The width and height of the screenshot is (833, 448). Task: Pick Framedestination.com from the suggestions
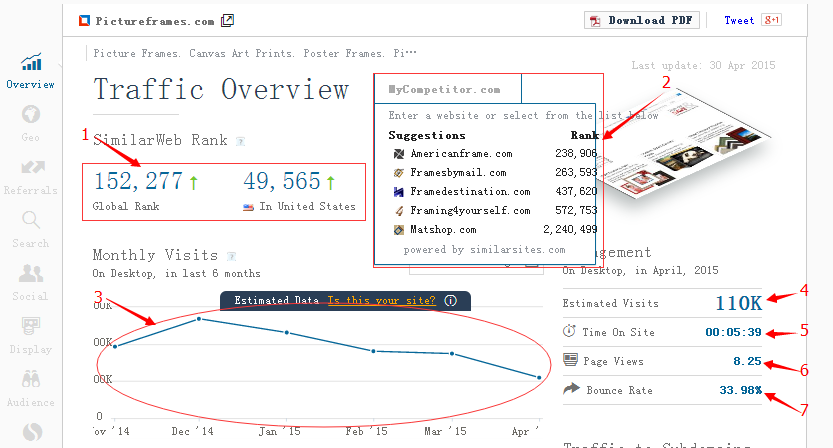(470, 192)
